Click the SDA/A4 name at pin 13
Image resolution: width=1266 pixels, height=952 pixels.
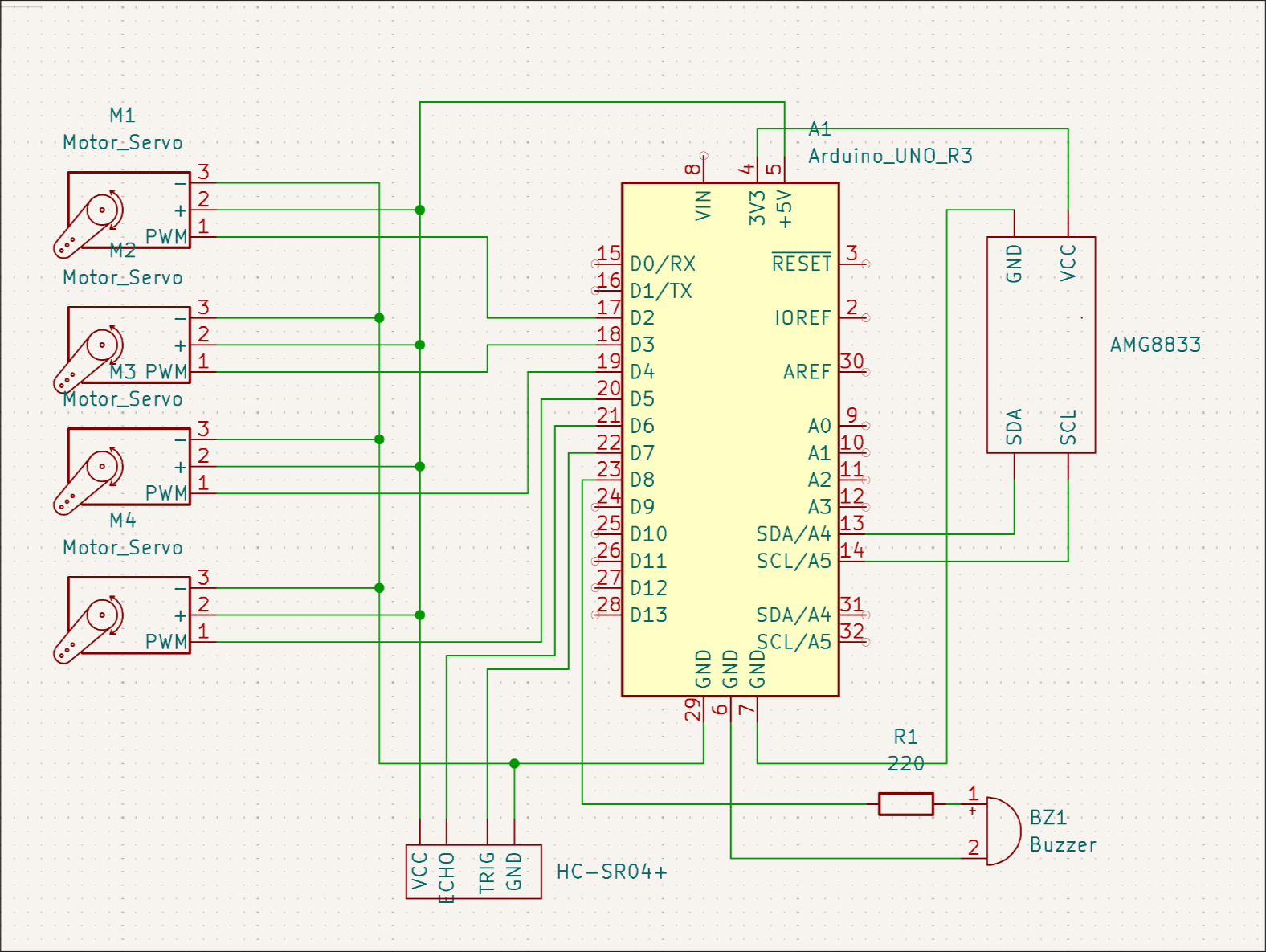794,534
